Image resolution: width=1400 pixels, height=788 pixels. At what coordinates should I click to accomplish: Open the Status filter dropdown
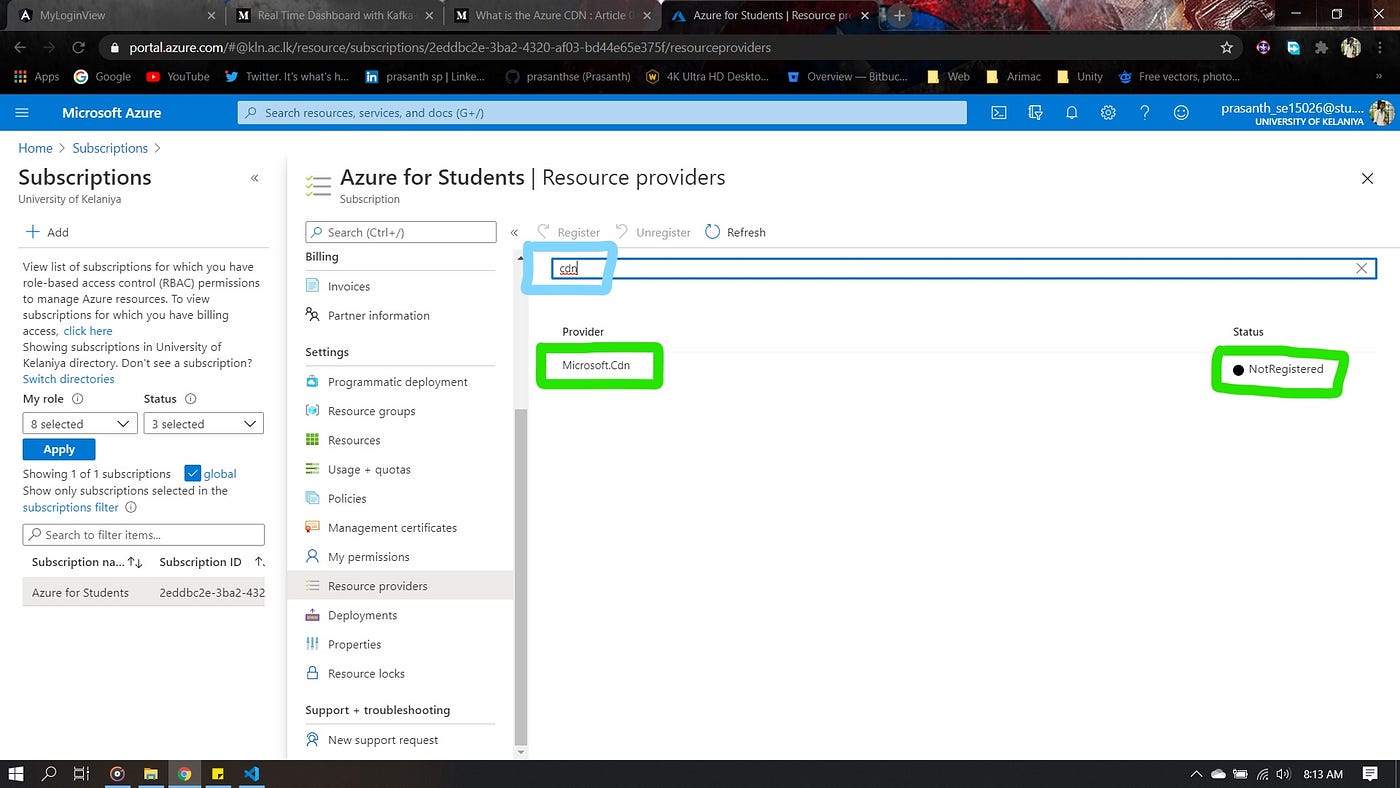coord(204,424)
